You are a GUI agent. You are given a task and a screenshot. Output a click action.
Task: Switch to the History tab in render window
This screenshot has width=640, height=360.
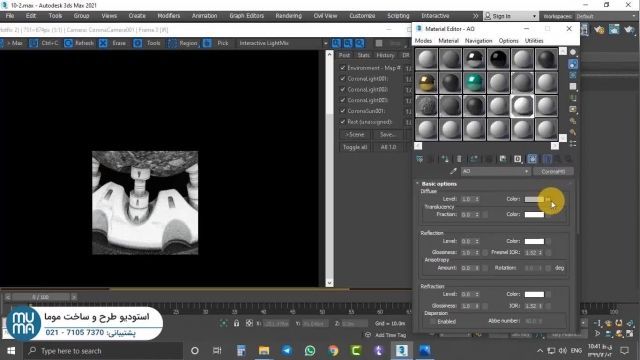point(385,55)
